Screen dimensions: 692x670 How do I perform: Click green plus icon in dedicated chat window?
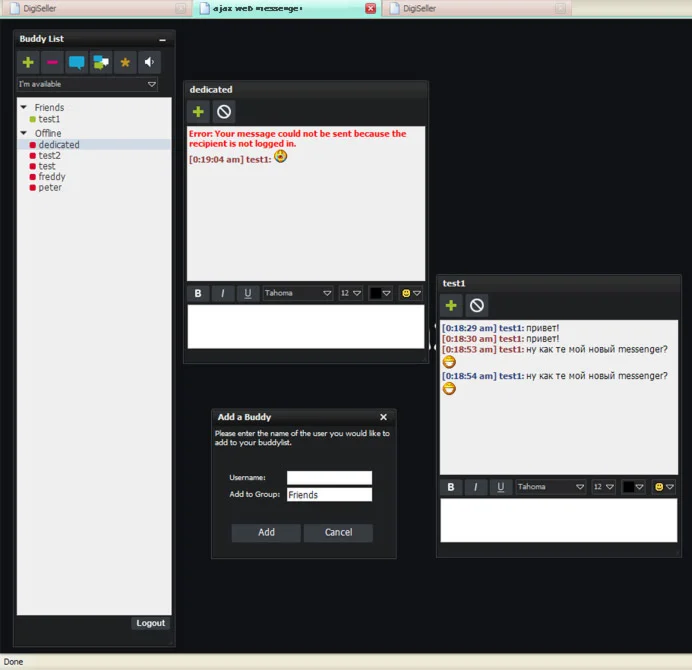(198, 112)
